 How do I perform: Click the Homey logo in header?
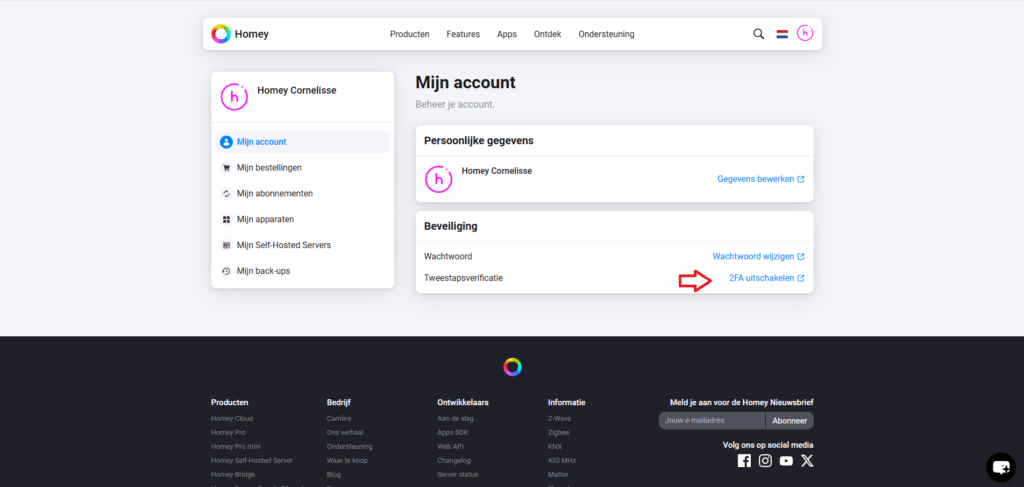(x=240, y=34)
